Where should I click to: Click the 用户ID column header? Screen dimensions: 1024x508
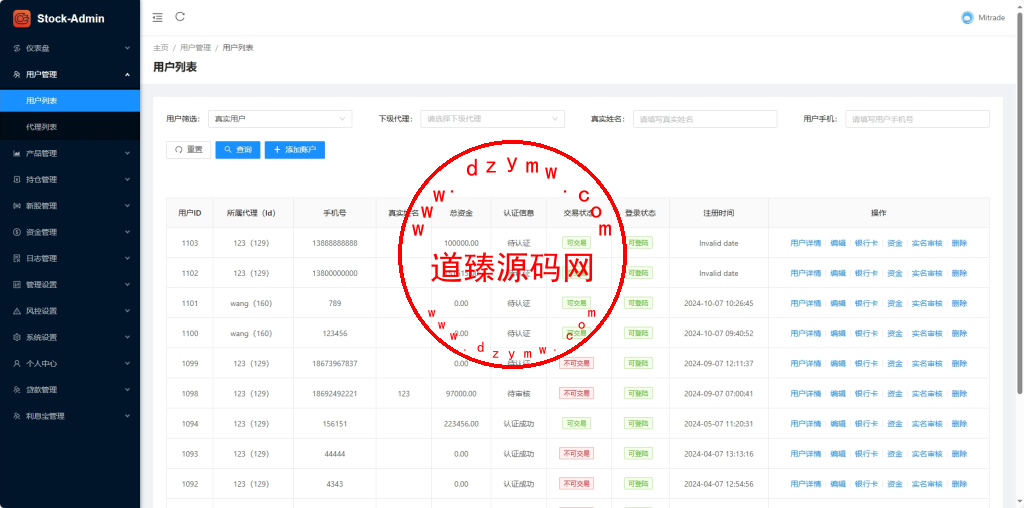(189, 213)
